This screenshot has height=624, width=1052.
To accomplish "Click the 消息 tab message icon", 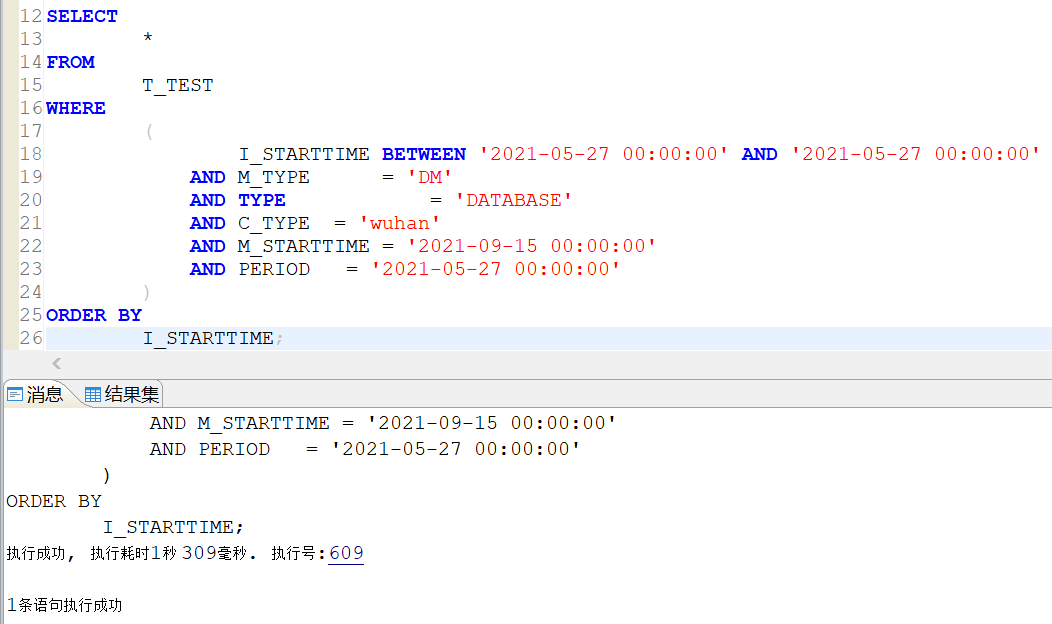I will (x=15, y=394).
